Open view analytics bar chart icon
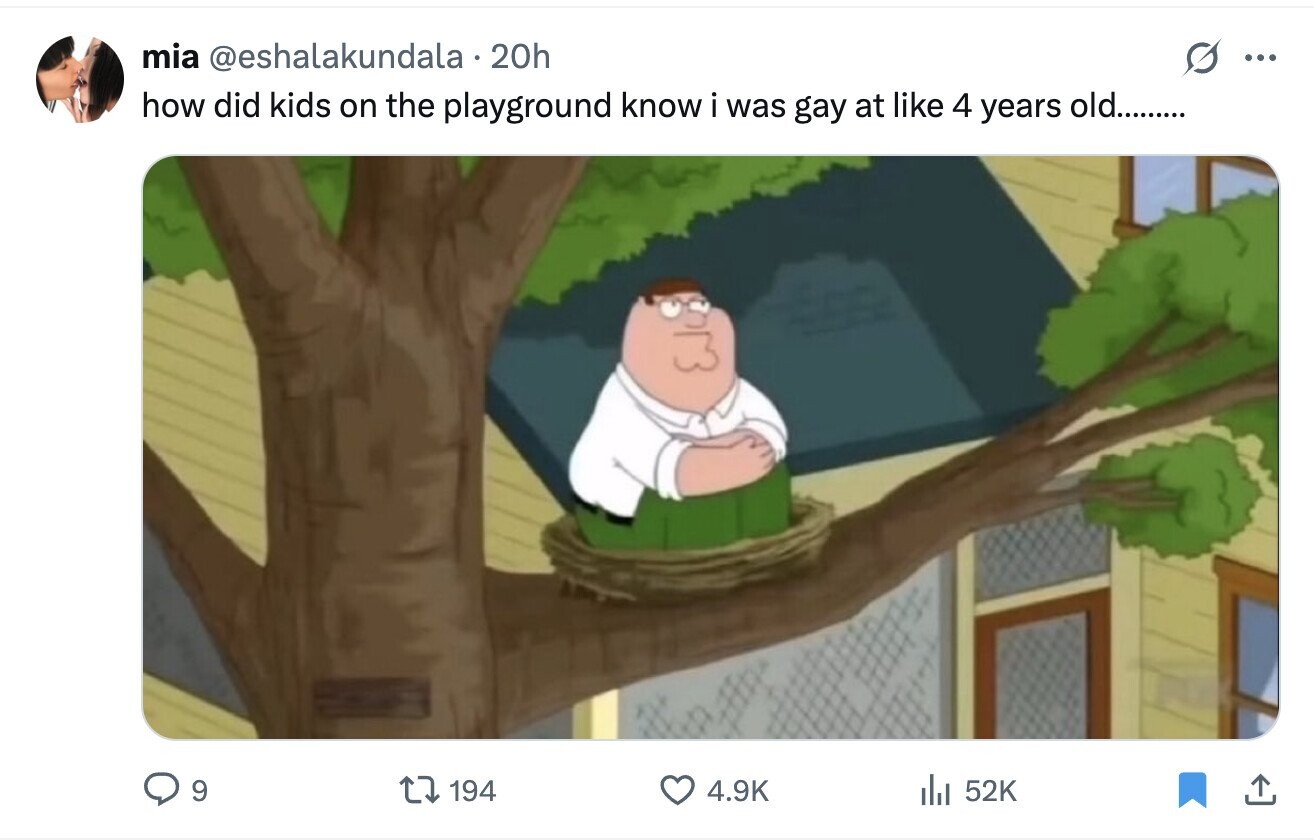This screenshot has height=840, width=1314. pos(932,791)
